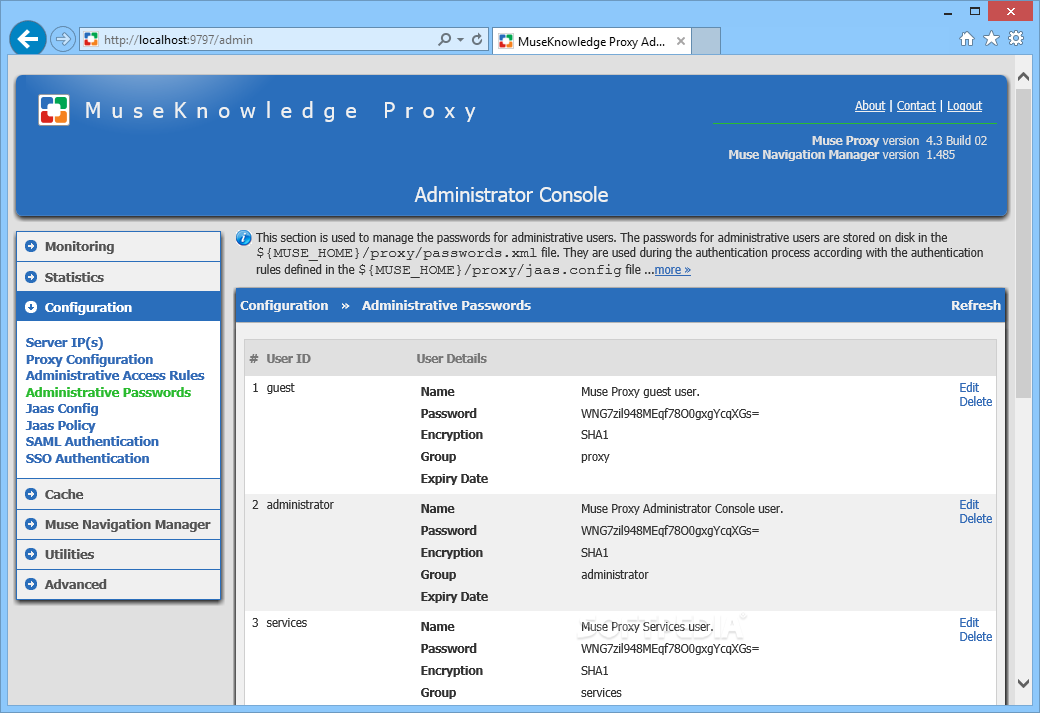Click the URL address field
Screen dimensions: 1040x713
click(x=265, y=39)
